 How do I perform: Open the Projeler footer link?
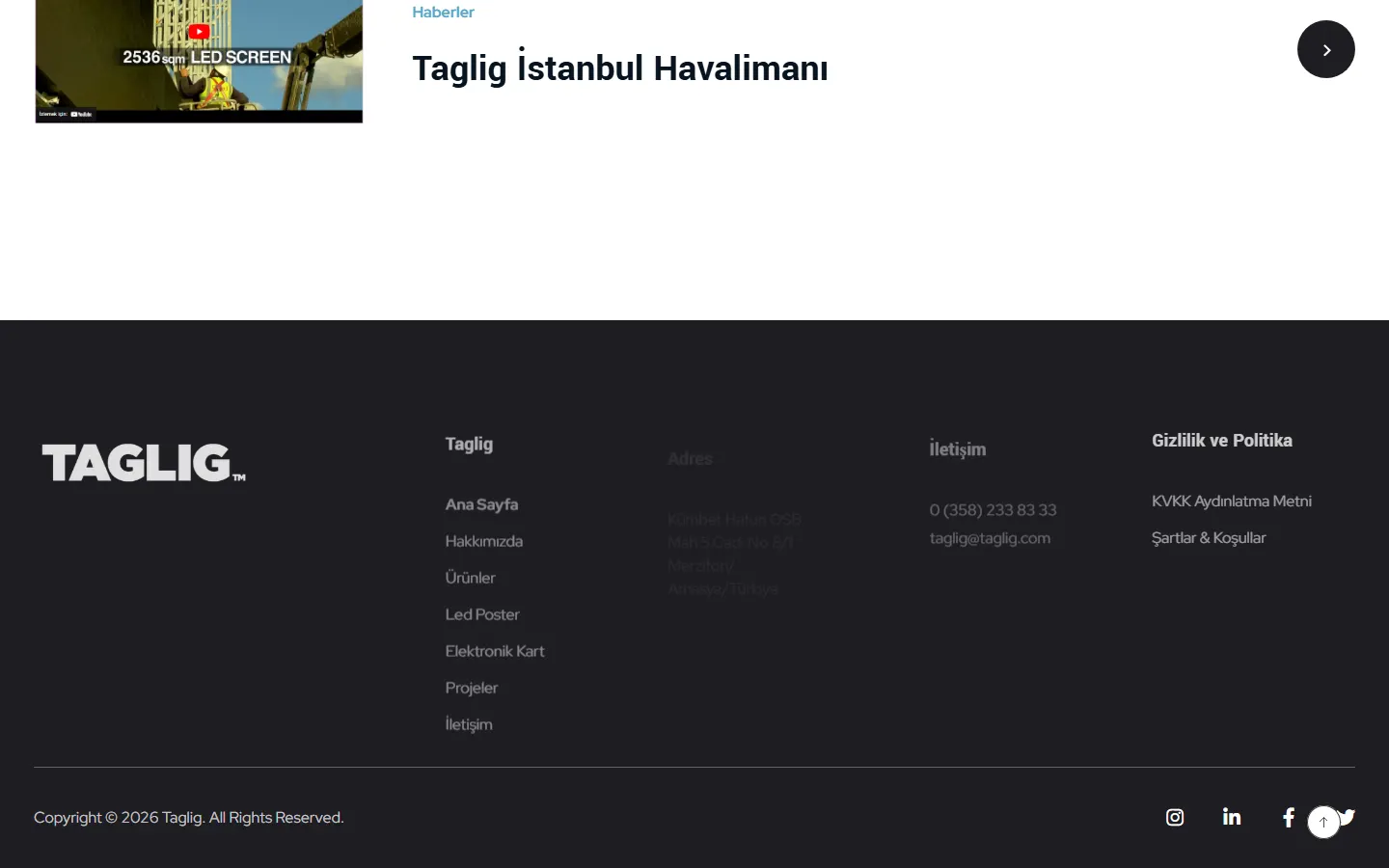pyautogui.click(x=472, y=688)
